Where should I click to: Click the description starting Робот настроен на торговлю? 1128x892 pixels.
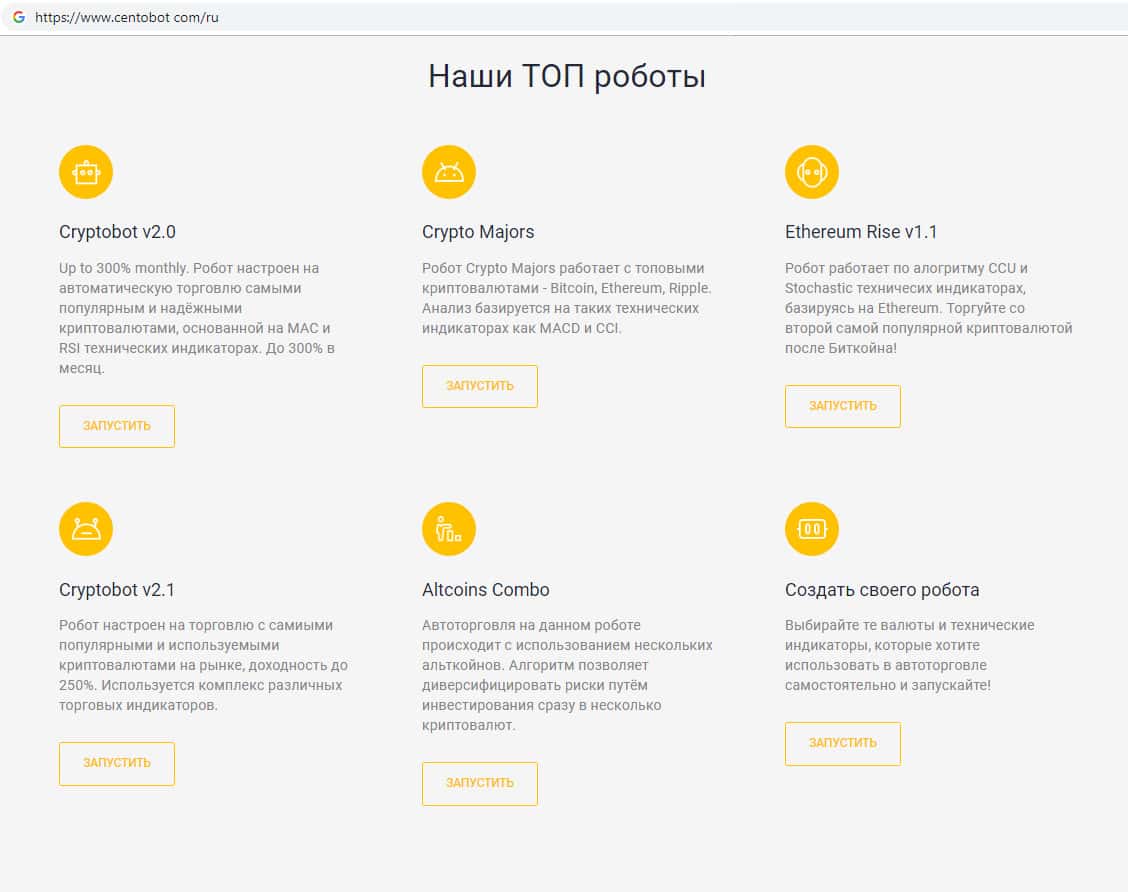[x=204, y=665]
